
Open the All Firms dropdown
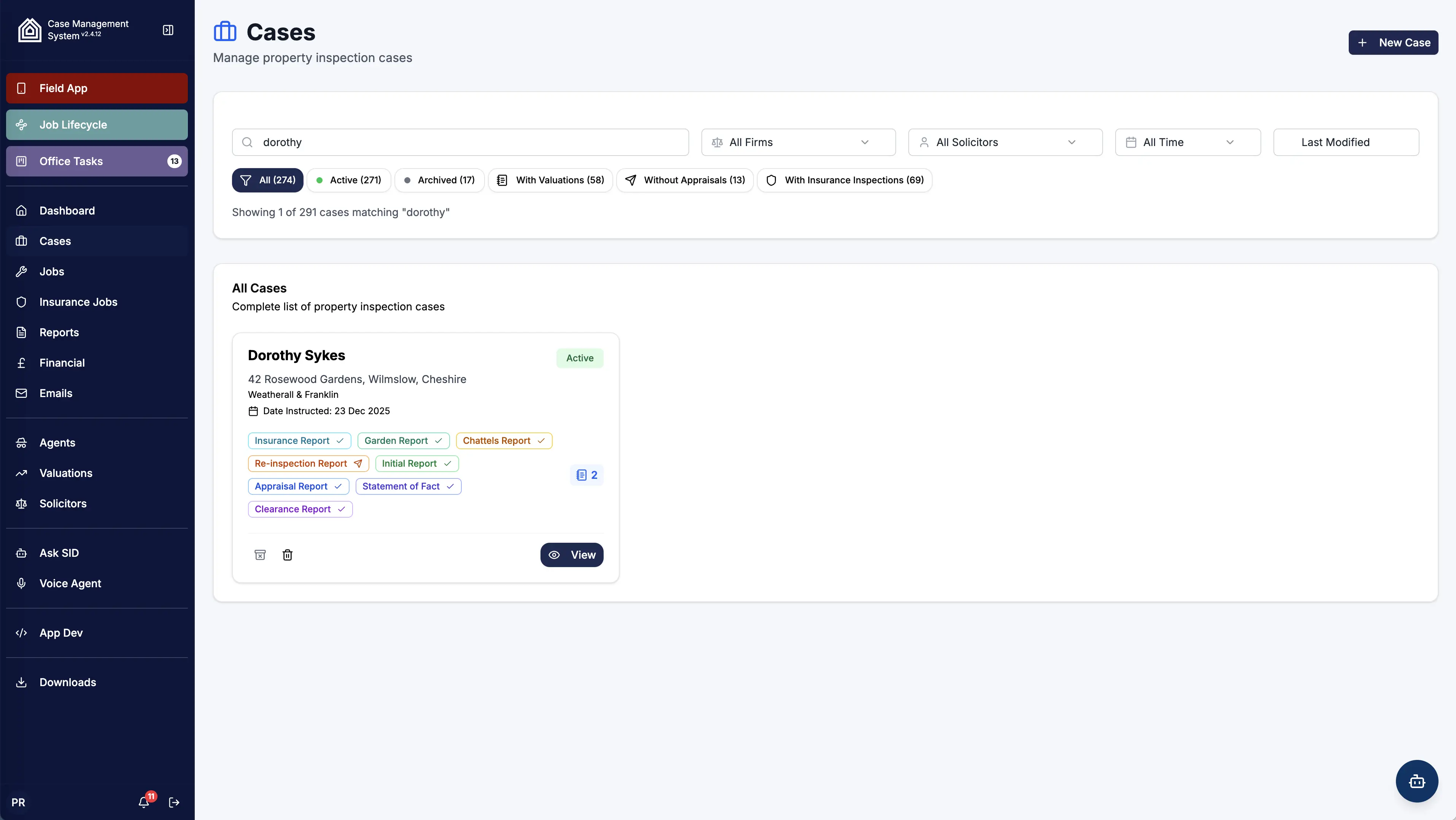[798, 142]
